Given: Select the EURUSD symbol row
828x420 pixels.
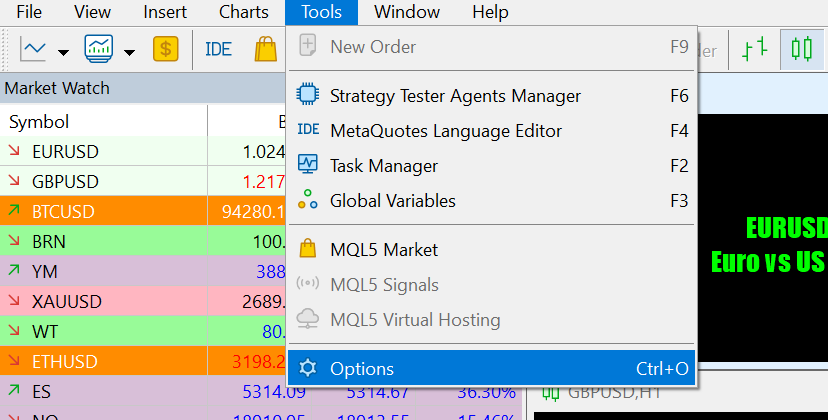Looking at the screenshot, I should pos(143,152).
